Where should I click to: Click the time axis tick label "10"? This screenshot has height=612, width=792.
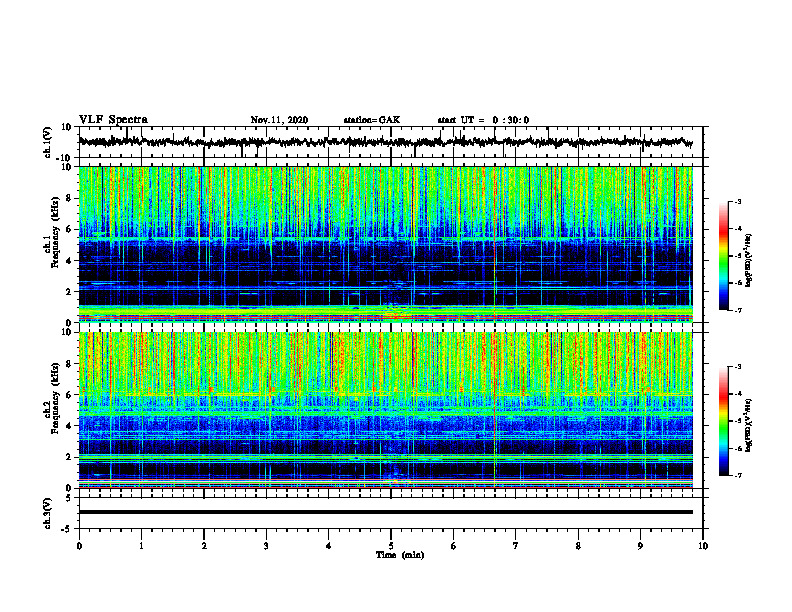tap(703, 546)
